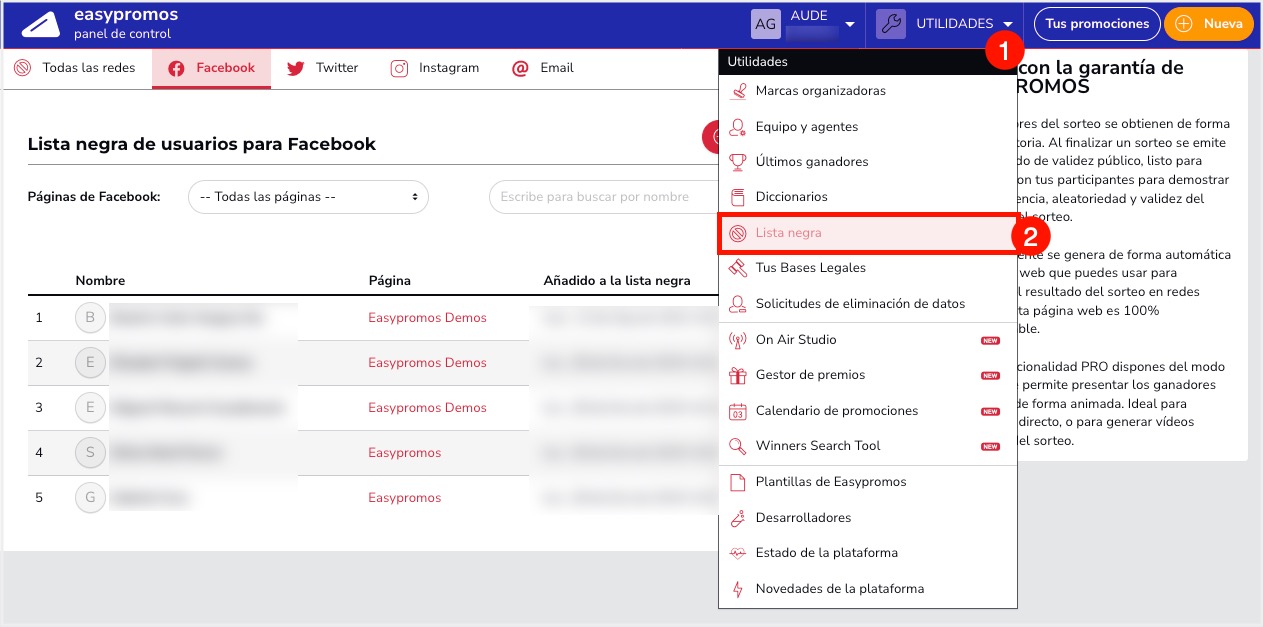The height and width of the screenshot is (627, 1263).
Task: Click the Facebook logo icon in tab
Action: pyautogui.click(x=176, y=69)
